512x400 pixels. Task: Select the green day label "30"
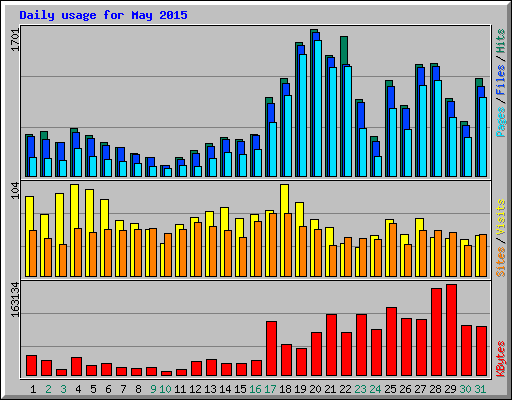[465, 389]
